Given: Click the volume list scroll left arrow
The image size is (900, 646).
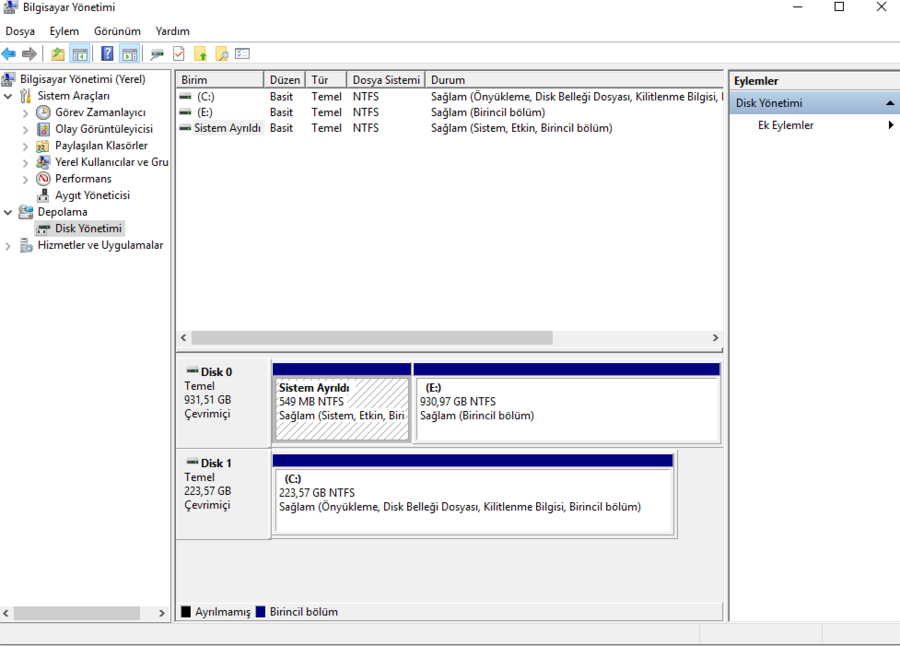Looking at the screenshot, I should point(184,338).
